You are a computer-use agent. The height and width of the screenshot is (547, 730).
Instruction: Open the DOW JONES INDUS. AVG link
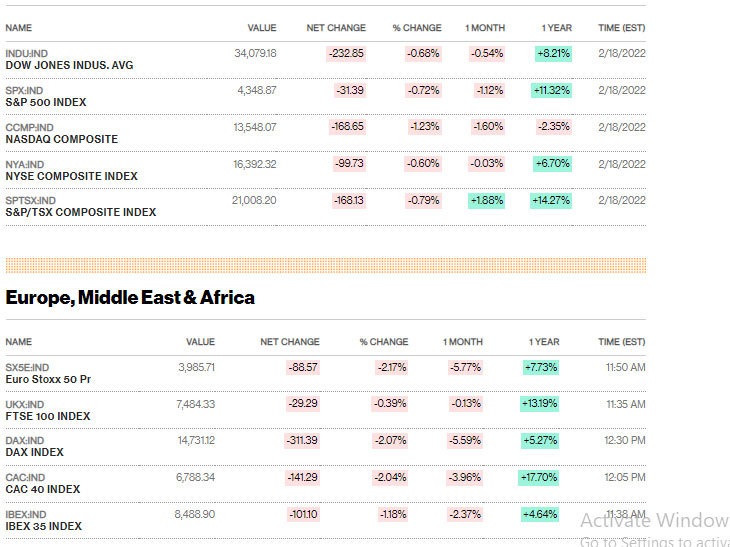click(69, 66)
